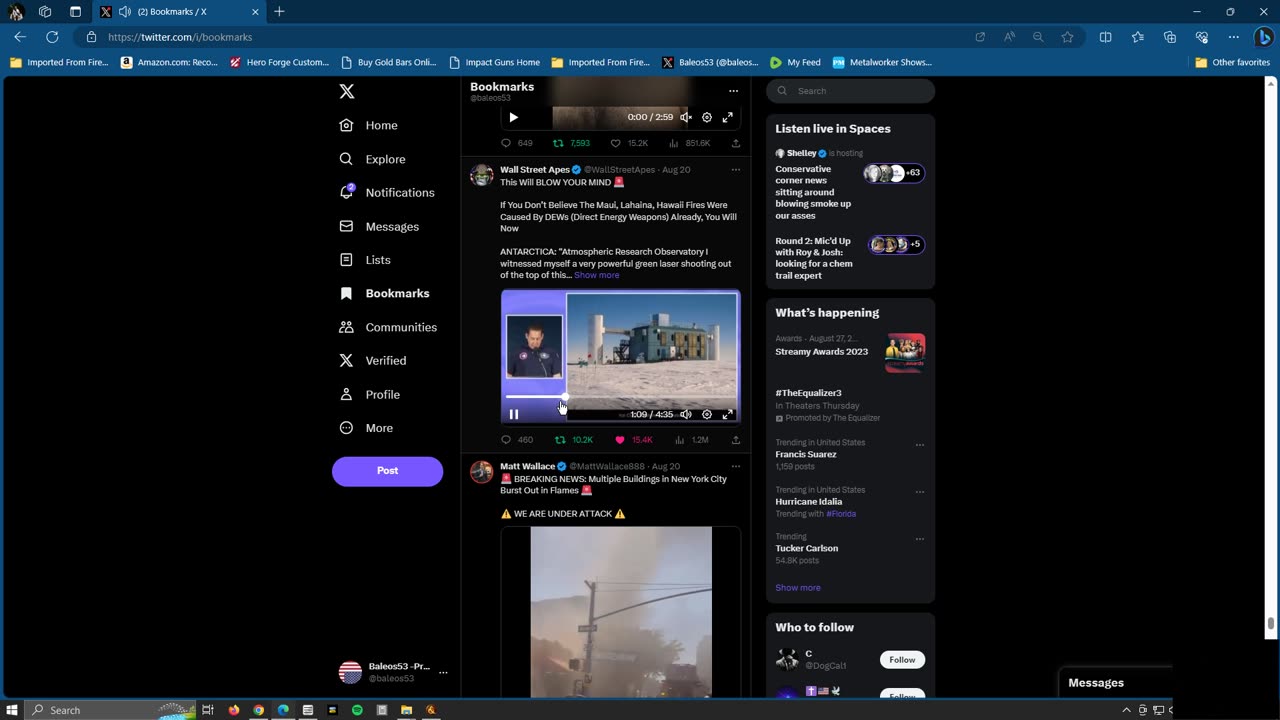Viewport: 1280px width, 720px height.
Task: Open Wall Street Apes profile avatar
Action: tap(482, 175)
